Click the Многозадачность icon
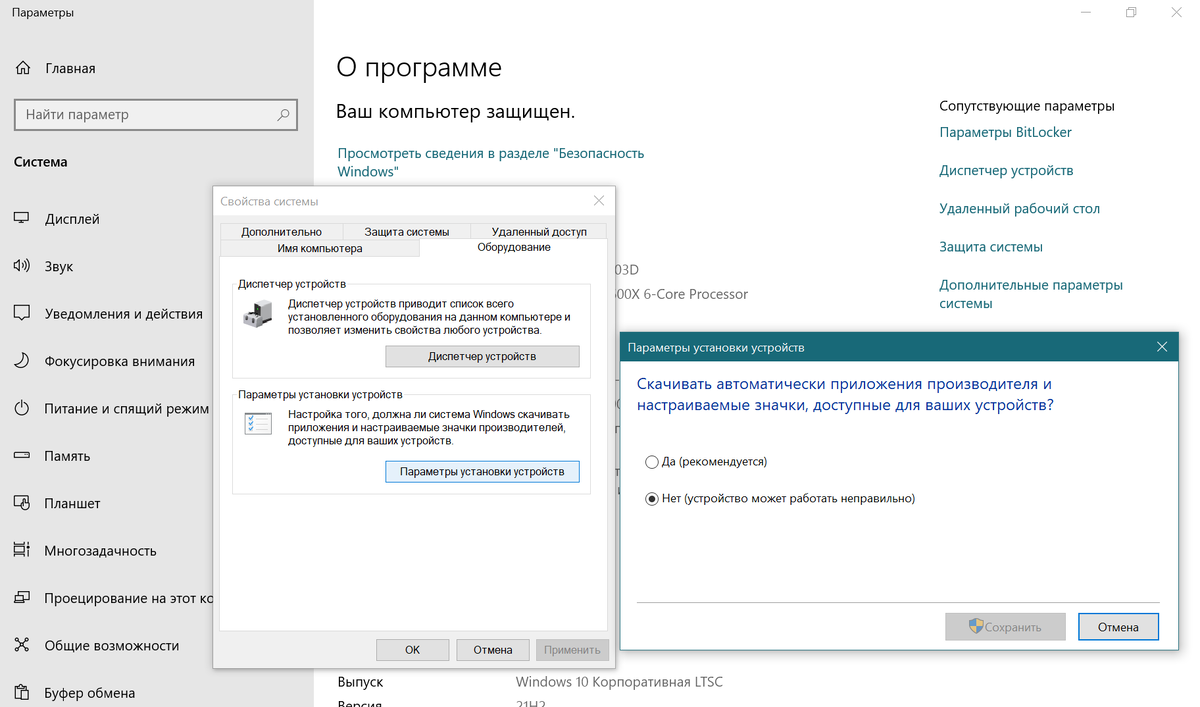 point(22,550)
